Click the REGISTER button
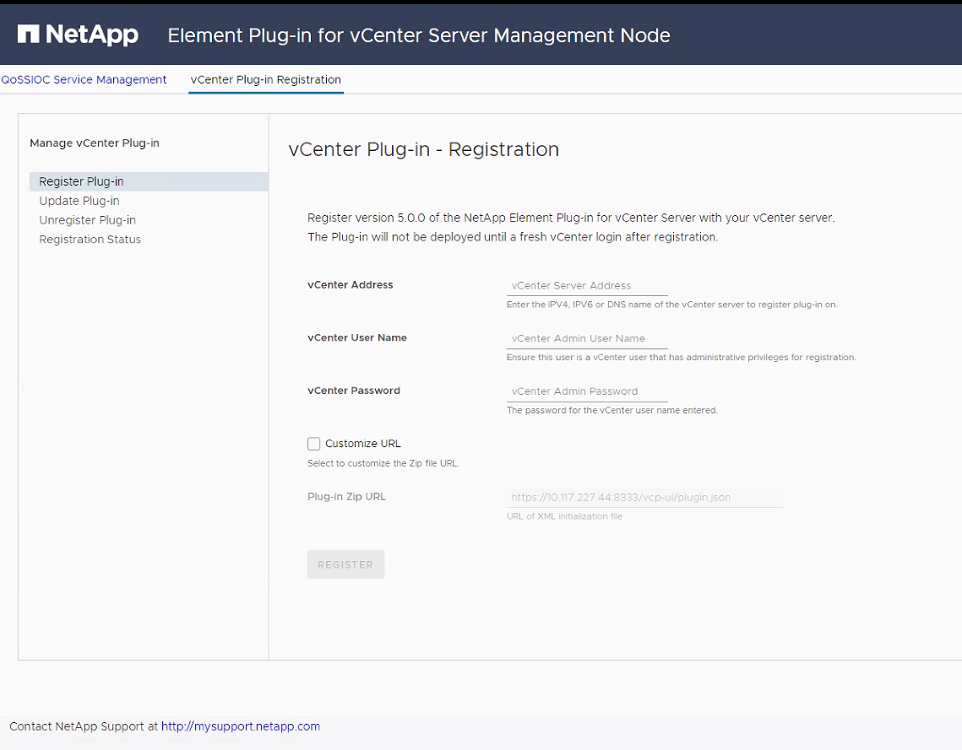 [345, 563]
